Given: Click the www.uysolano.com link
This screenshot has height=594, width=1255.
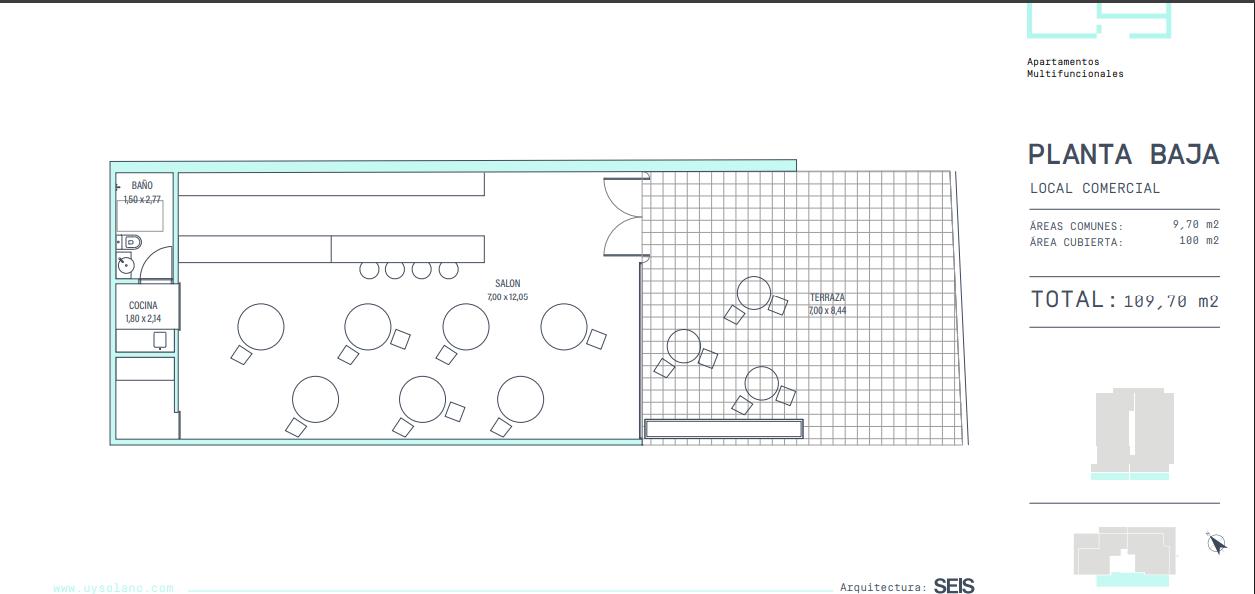Looking at the screenshot, I should [113, 588].
